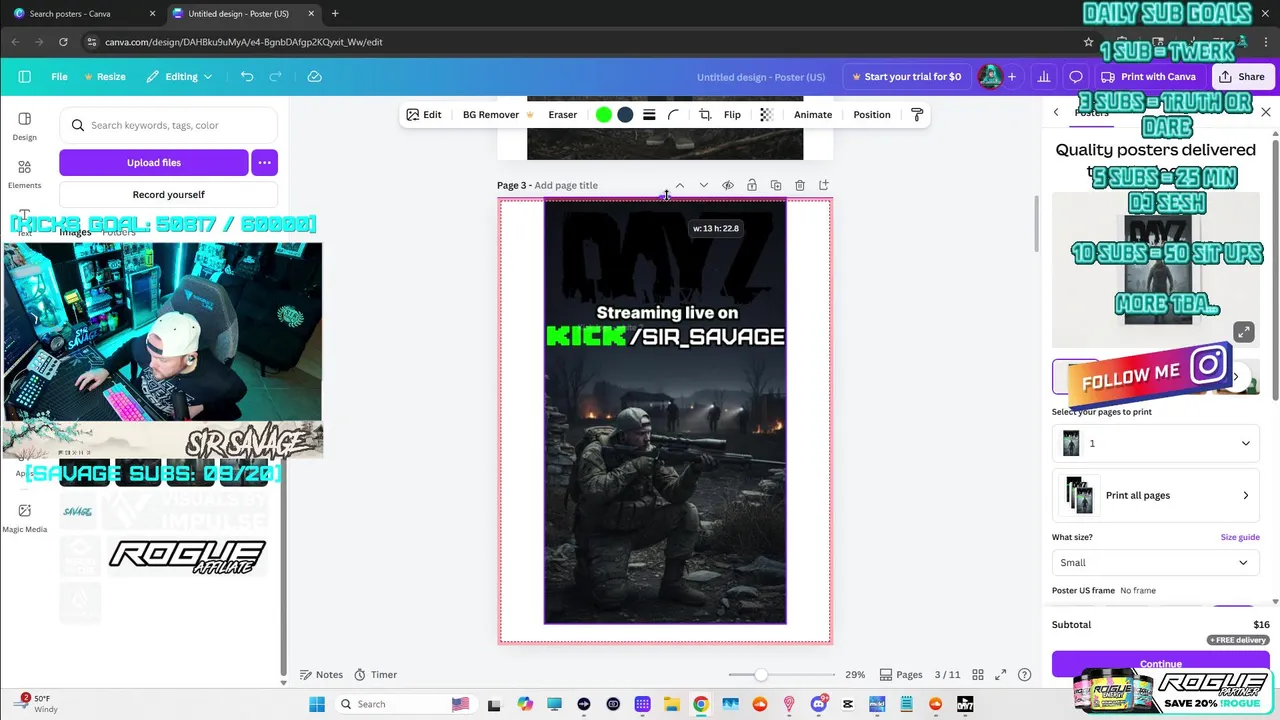Click the Upload files button
Screen dimensions: 1280x720
tap(154, 162)
